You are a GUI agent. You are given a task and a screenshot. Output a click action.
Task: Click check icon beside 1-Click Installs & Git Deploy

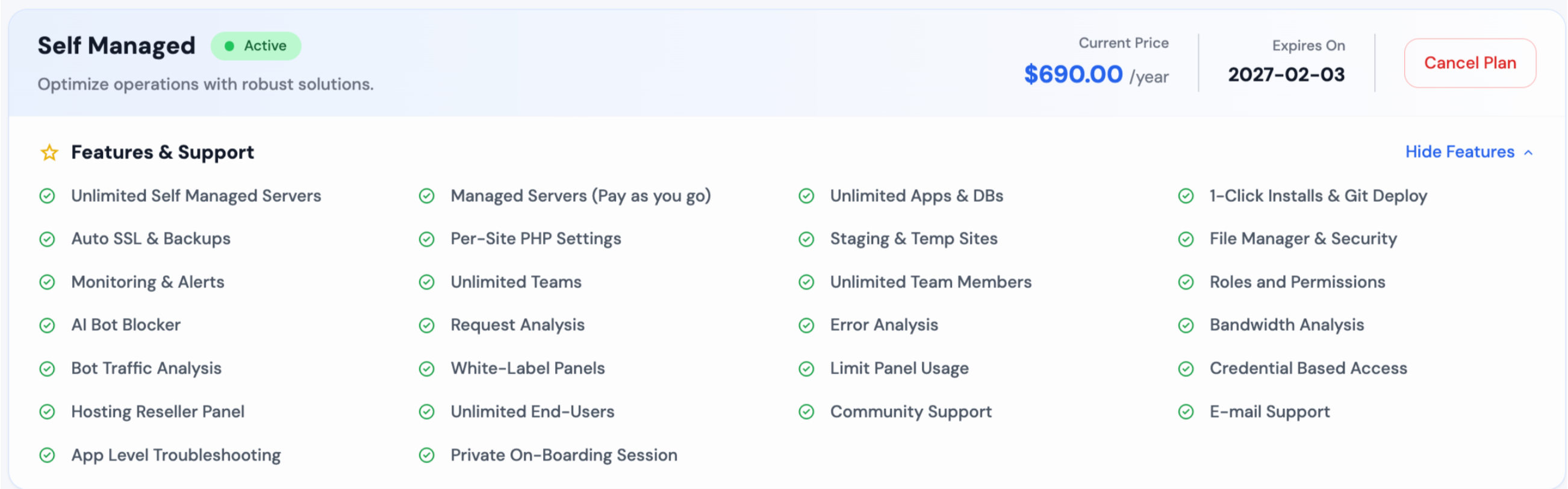(x=1186, y=196)
